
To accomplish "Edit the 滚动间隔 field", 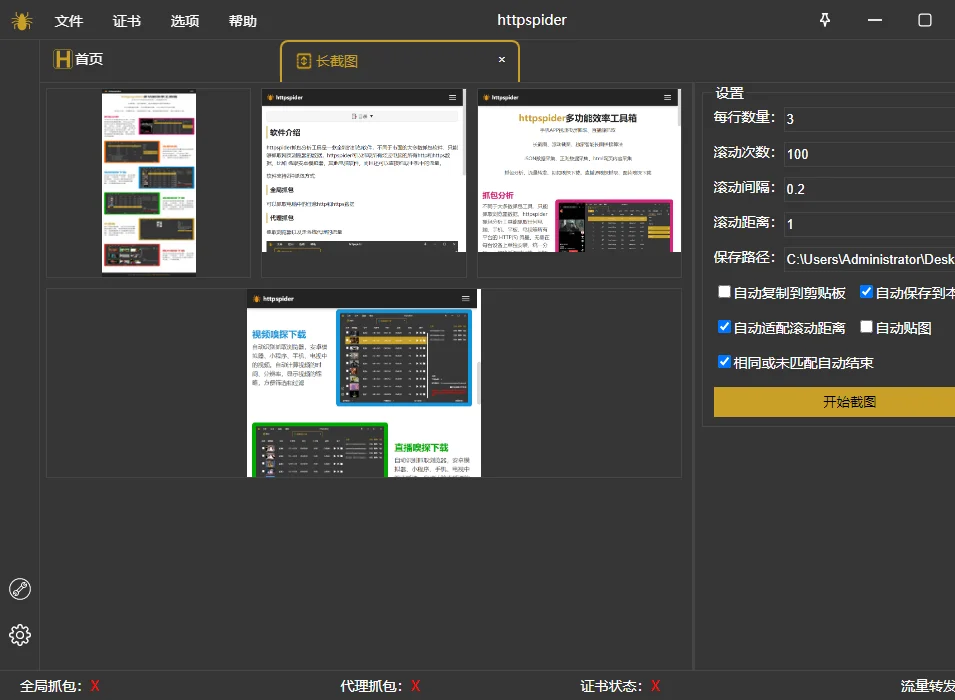I will tap(869, 189).
